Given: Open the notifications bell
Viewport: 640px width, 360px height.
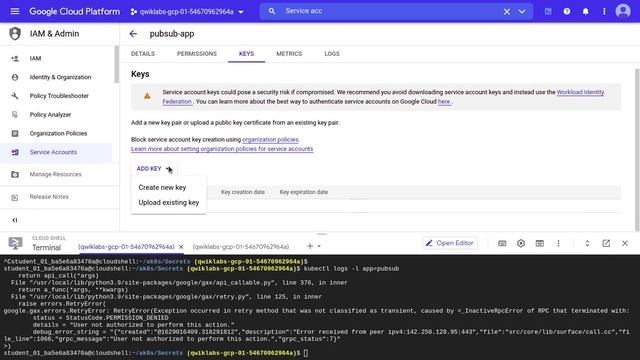Looking at the screenshot, I should [x=586, y=11].
